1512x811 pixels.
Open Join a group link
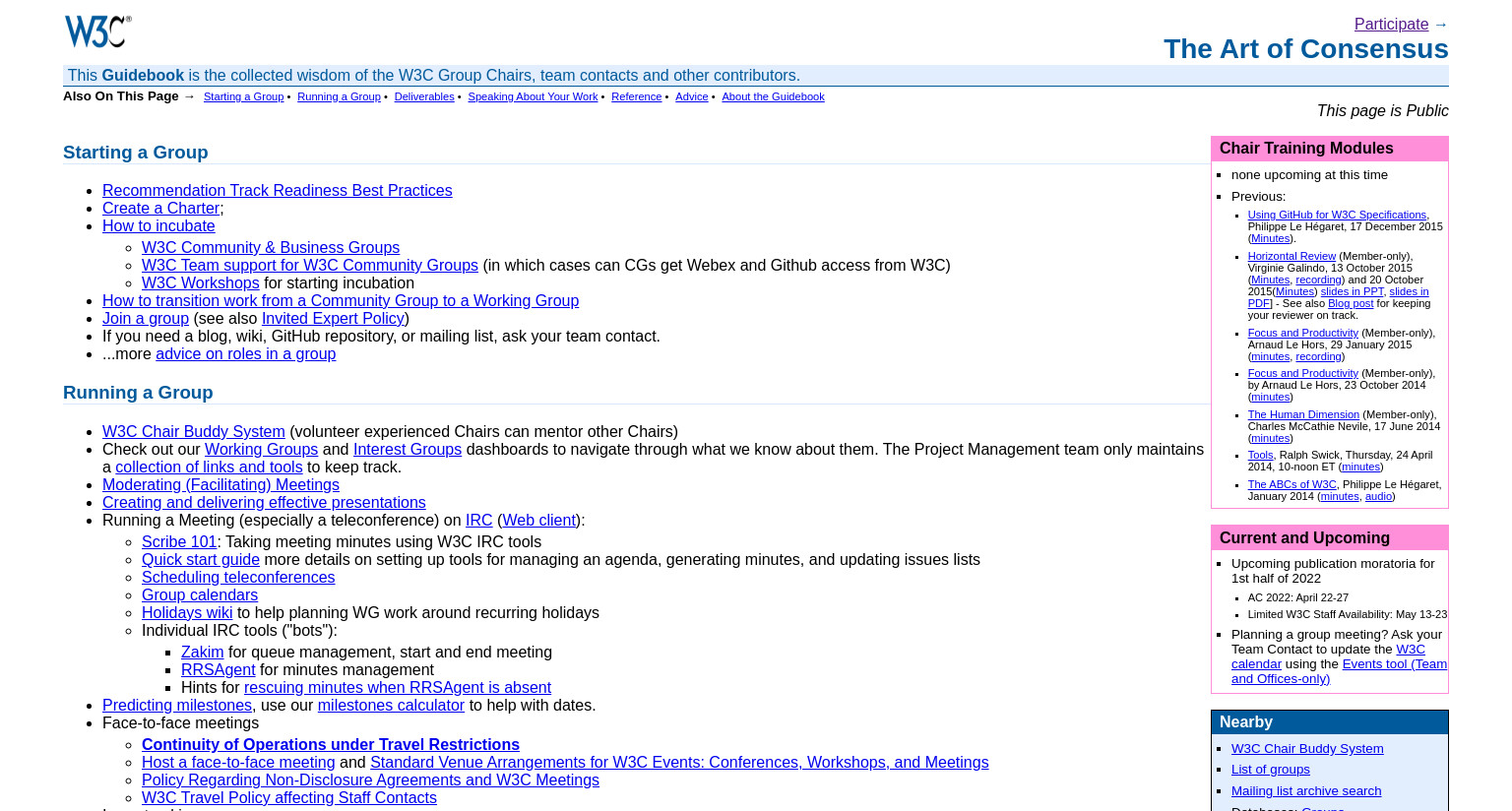pyautogui.click(x=146, y=319)
